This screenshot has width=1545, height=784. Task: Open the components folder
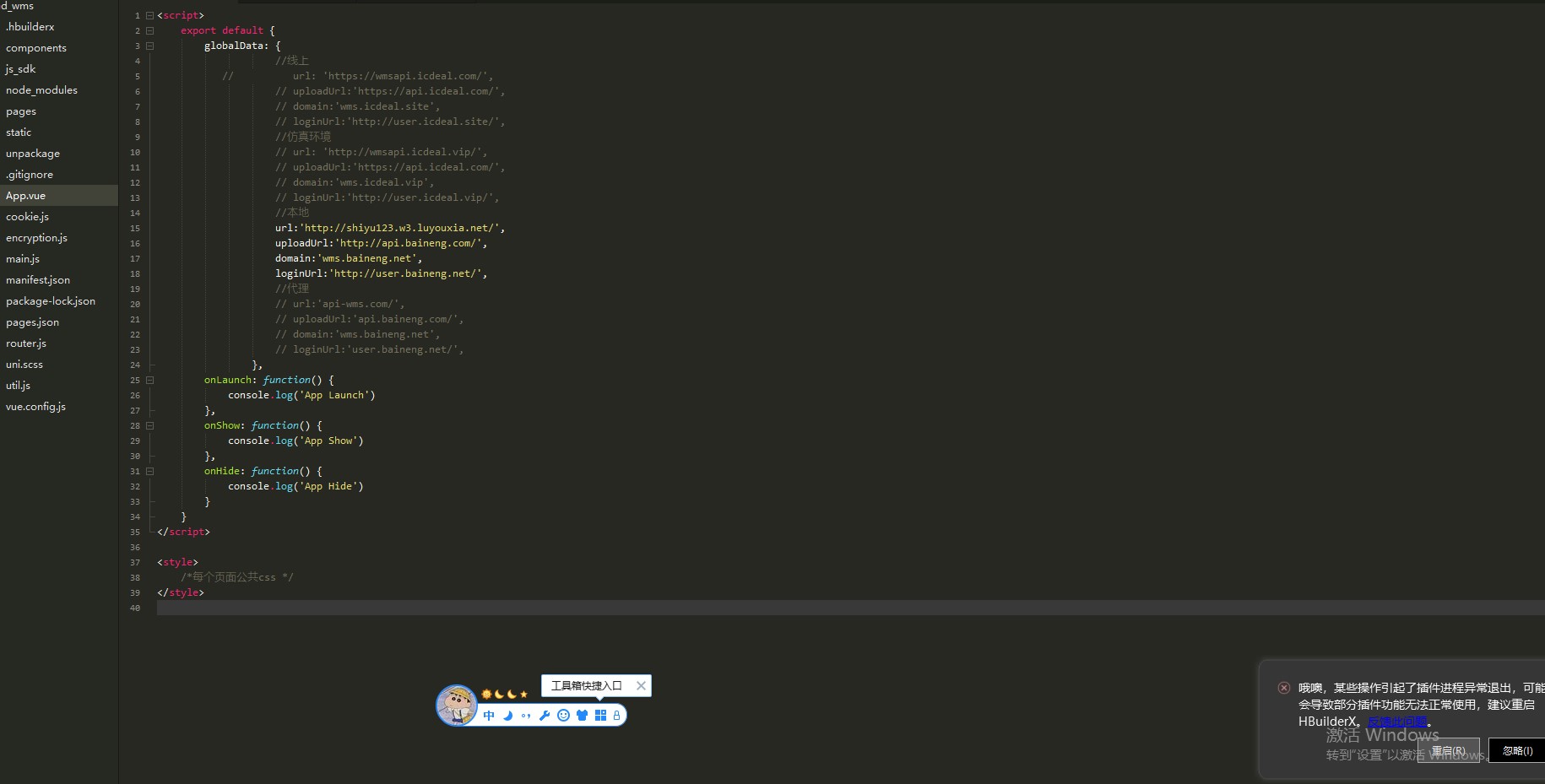(36, 48)
